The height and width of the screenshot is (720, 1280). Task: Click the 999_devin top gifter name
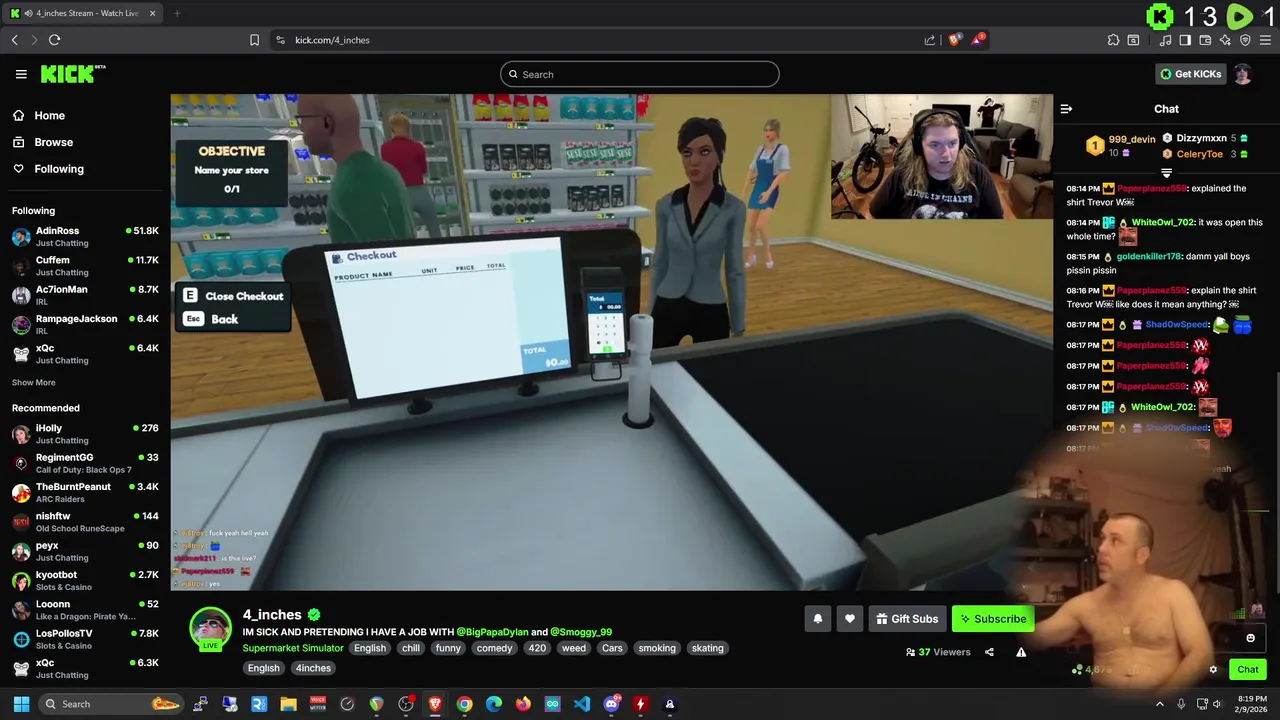[x=1132, y=139]
